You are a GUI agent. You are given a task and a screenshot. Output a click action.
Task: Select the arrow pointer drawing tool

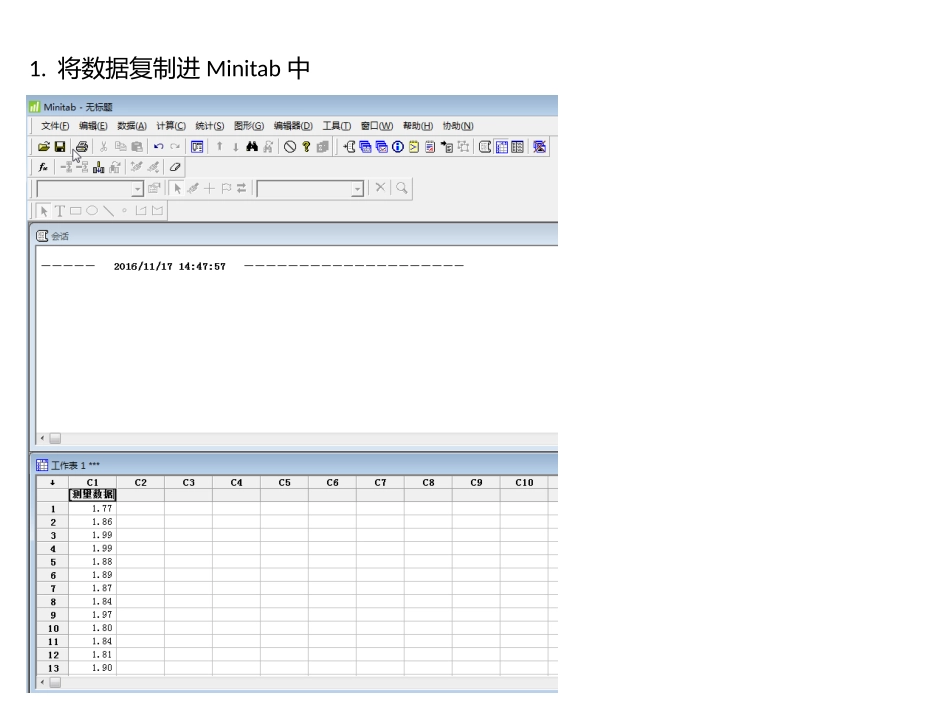(x=44, y=211)
